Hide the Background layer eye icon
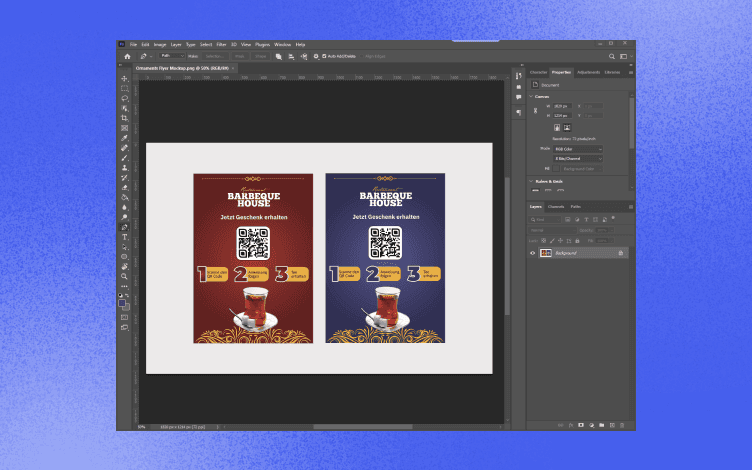752x470 pixels. (x=532, y=253)
